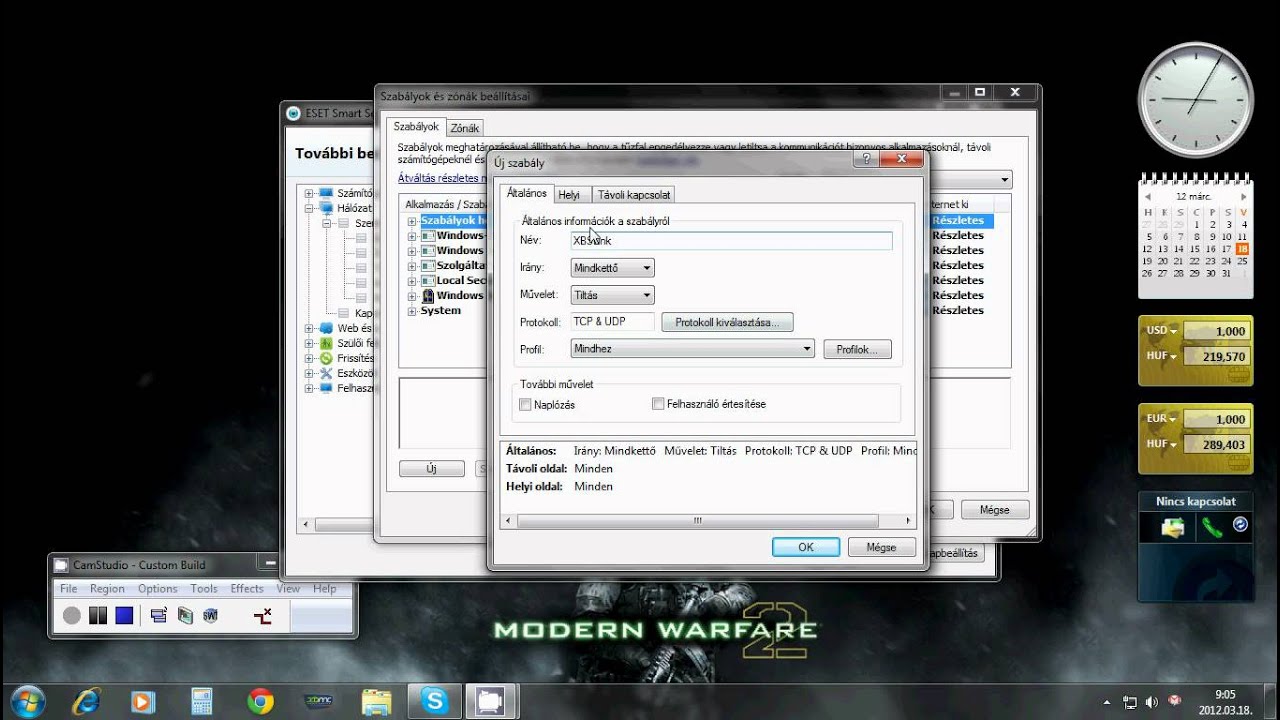The width and height of the screenshot is (1280, 720).
Task: Click the Átváltás részletes link
Action: 441,178
